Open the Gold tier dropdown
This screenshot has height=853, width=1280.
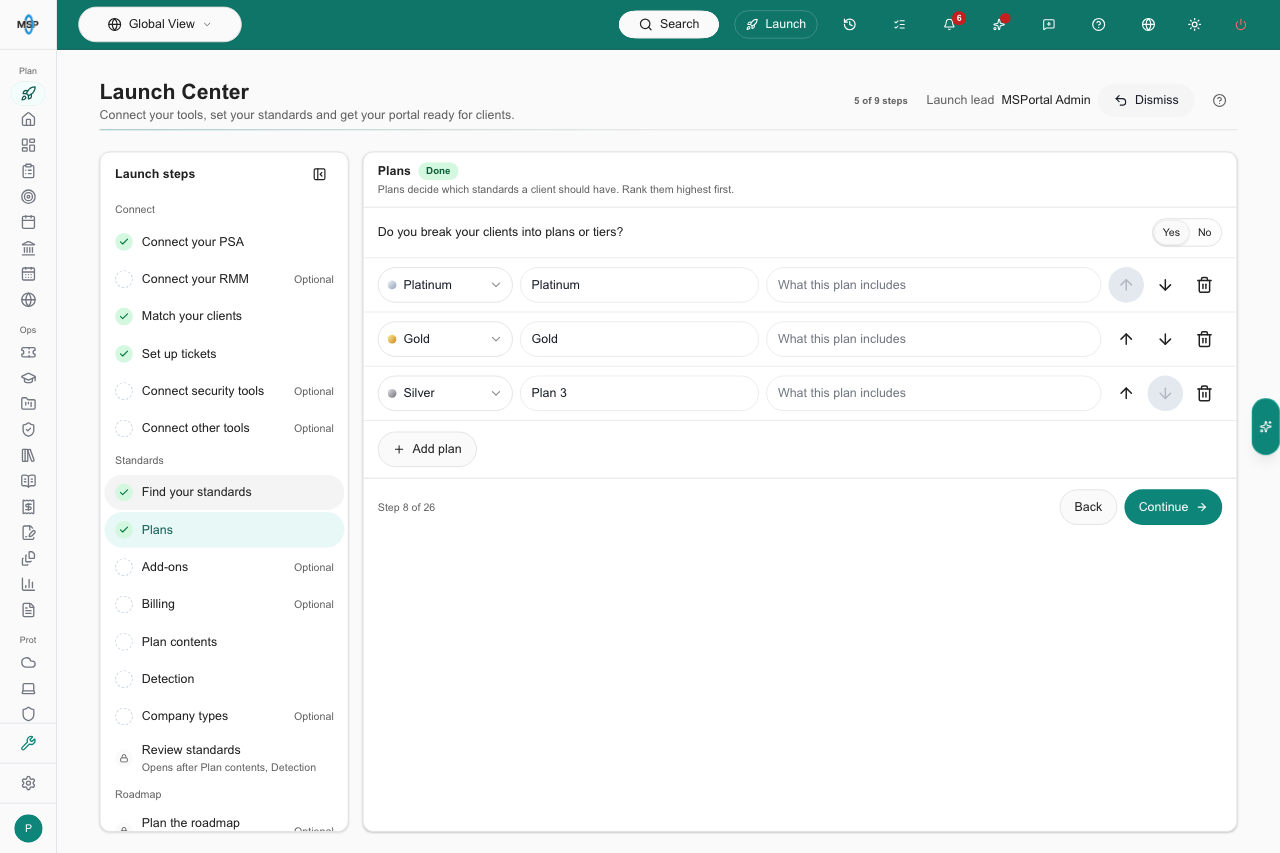point(445,339)
